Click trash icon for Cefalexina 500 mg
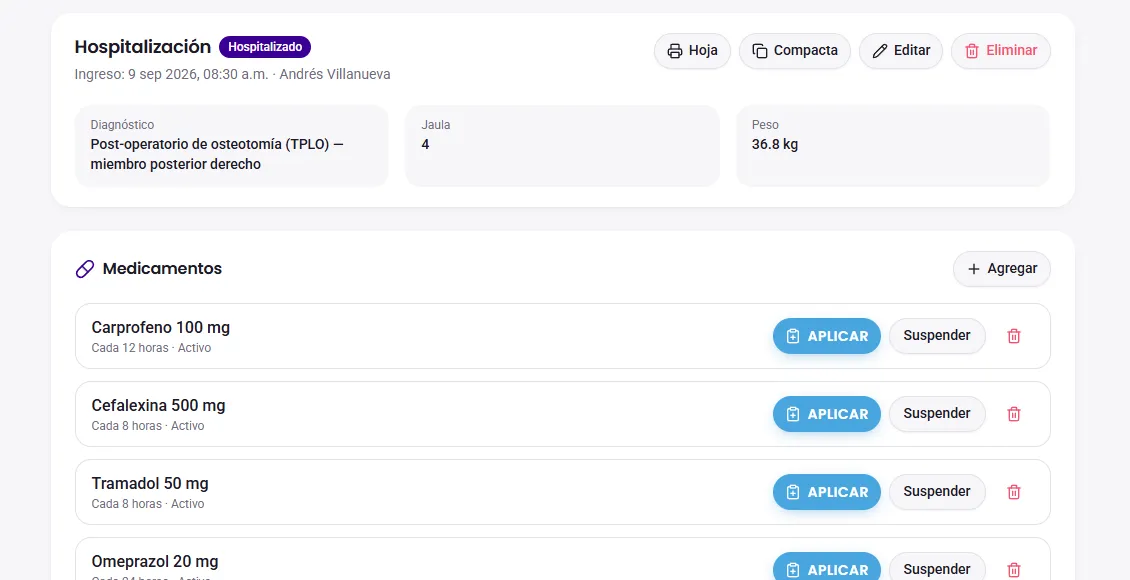This screenshot has height=580, width=1130. (x=1013, y=414)
